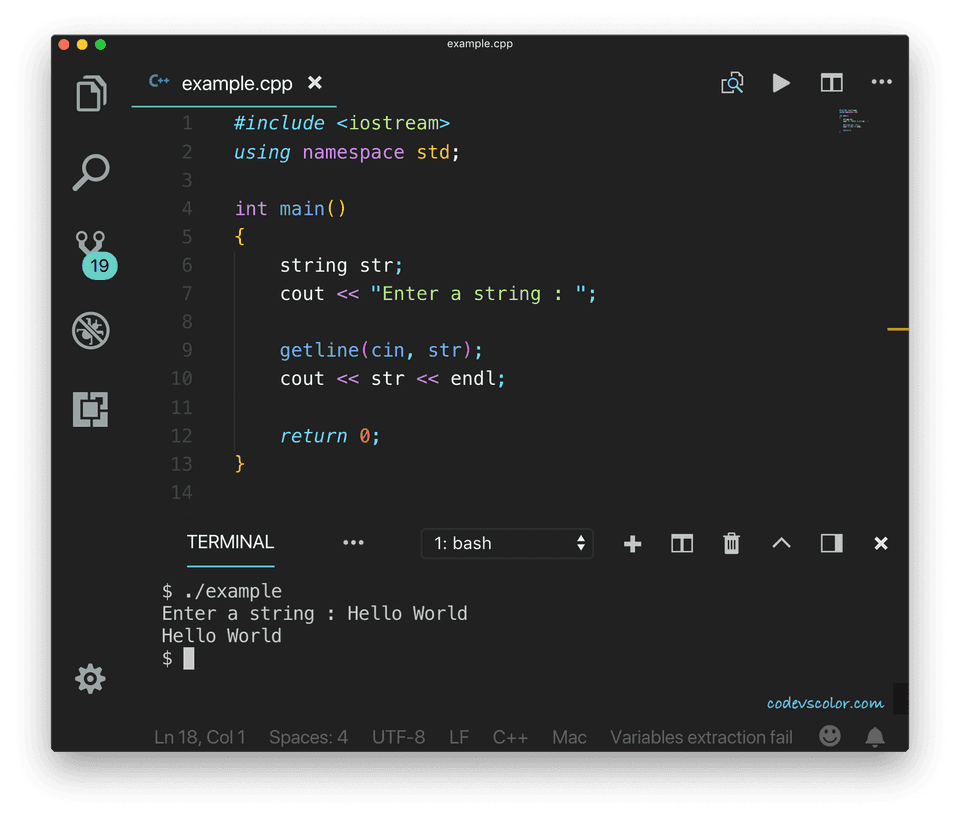Screen dimensions: 960x819
Task: Open editor more actions with the ellipsis
Action: [x=881, y=83]
